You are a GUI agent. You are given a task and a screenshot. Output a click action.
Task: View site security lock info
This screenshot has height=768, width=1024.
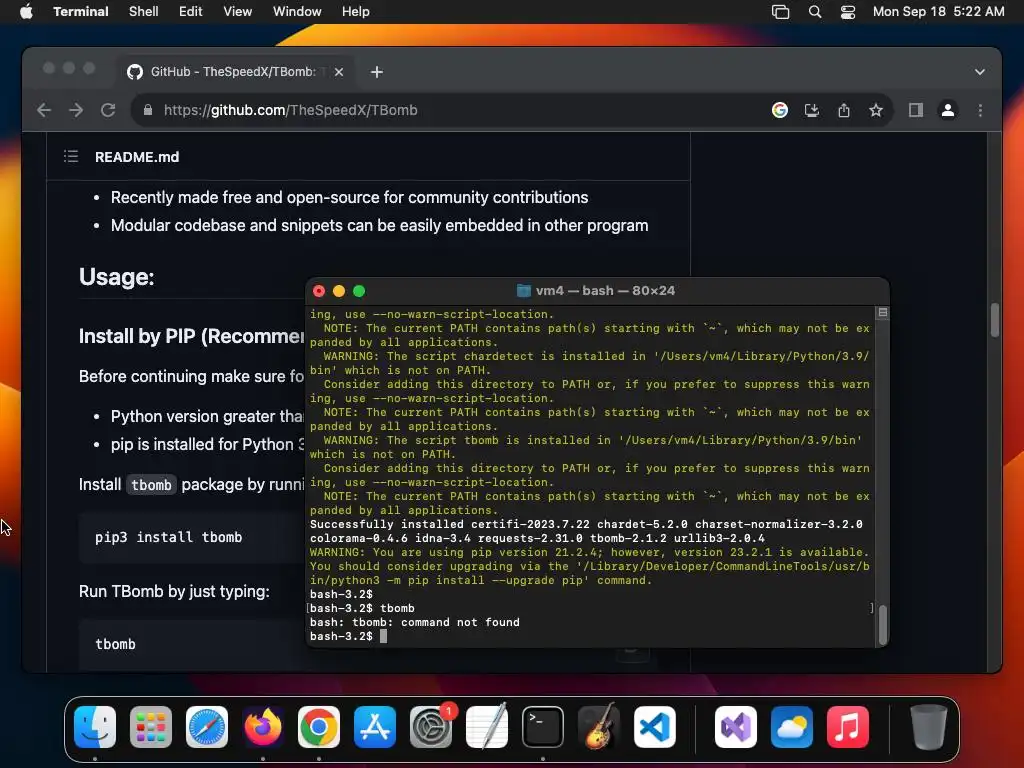click(148, 110)
